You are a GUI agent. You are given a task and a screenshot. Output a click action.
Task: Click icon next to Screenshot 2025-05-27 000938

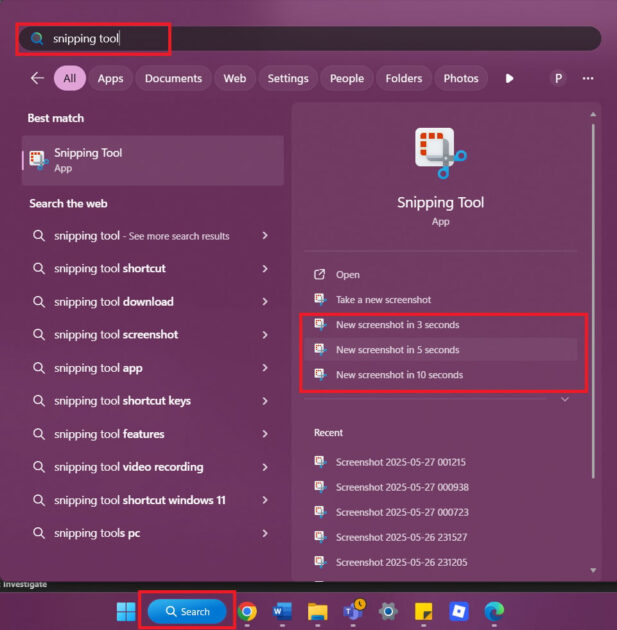point(320,487)
